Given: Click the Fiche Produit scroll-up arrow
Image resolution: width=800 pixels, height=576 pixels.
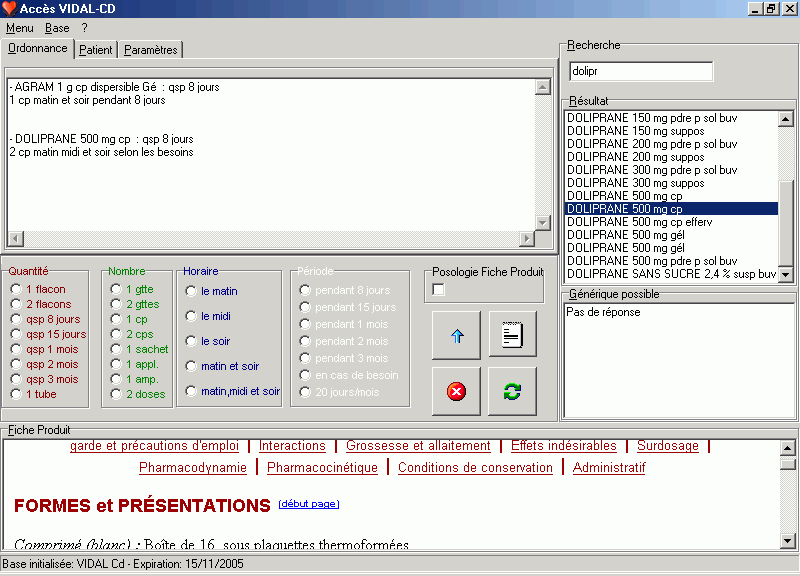Looking at the screenshot, I should (787, 448).
